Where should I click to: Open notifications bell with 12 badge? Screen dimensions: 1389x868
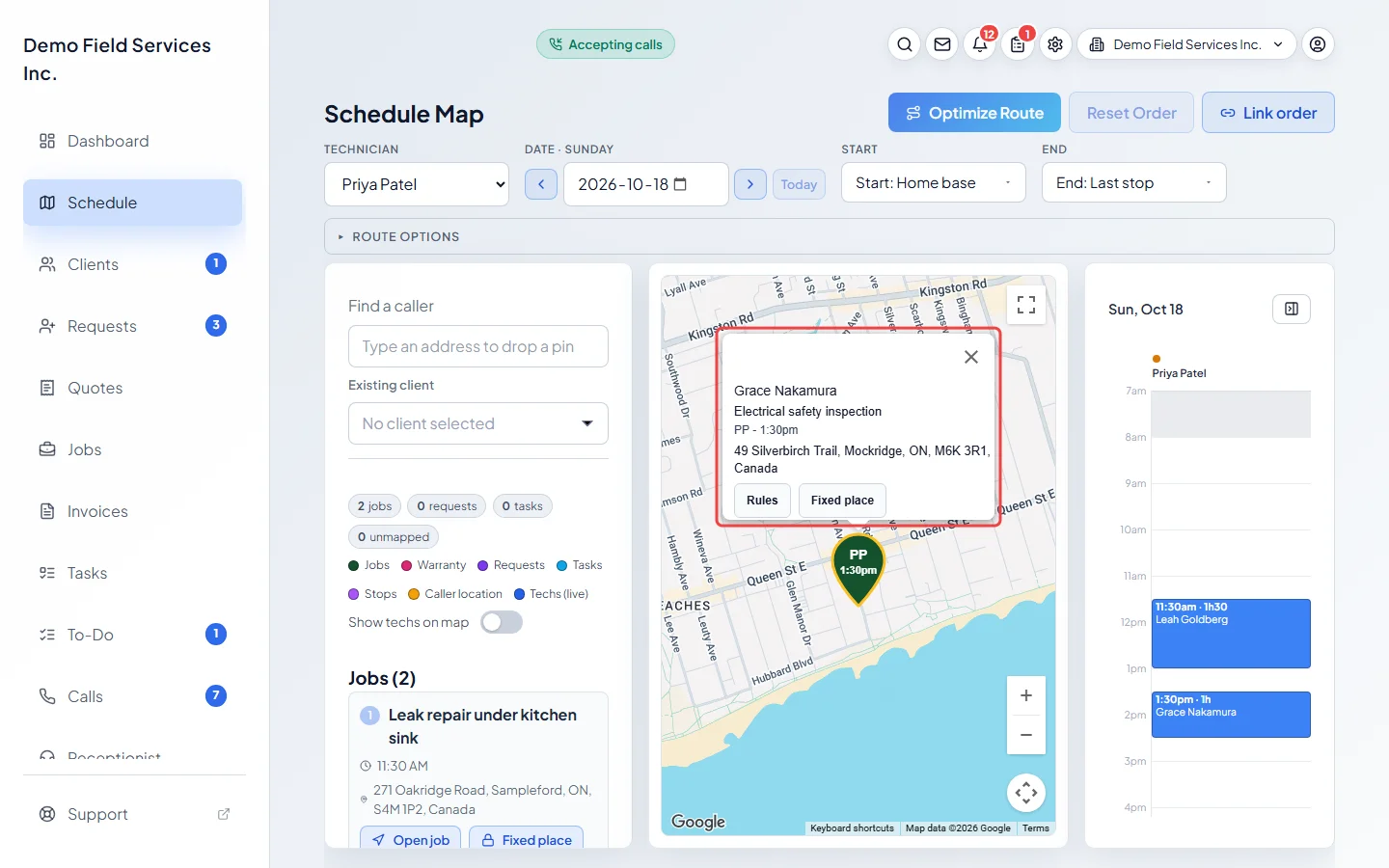click(980, 44)
